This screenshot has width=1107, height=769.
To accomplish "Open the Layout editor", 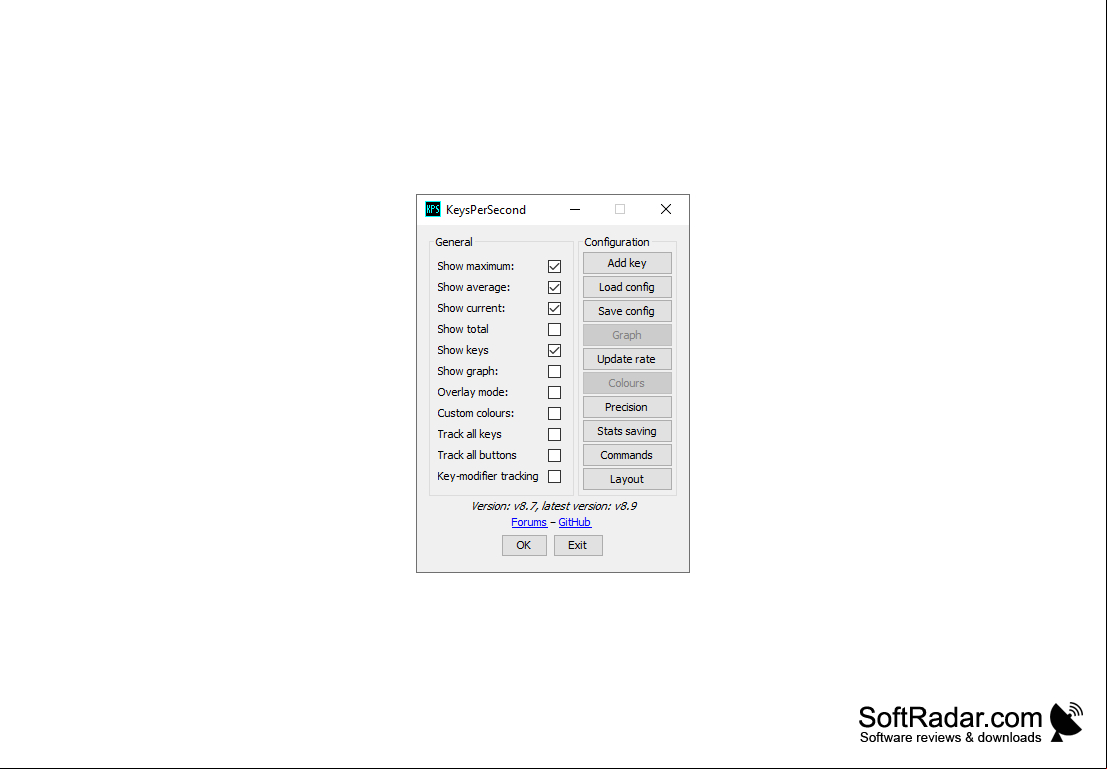I will click(627, 479).
